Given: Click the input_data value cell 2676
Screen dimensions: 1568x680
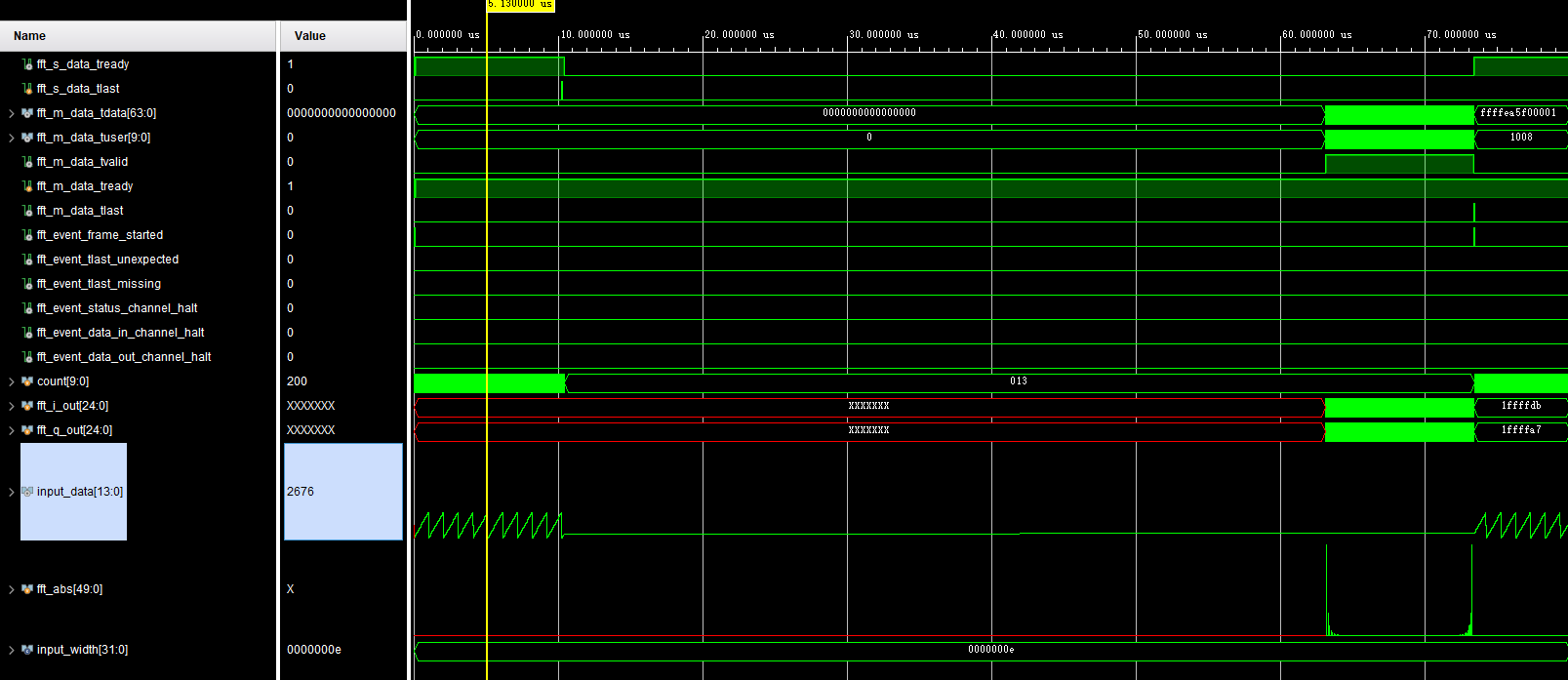Looking at the screenshot, I should (x=342, y=492).
